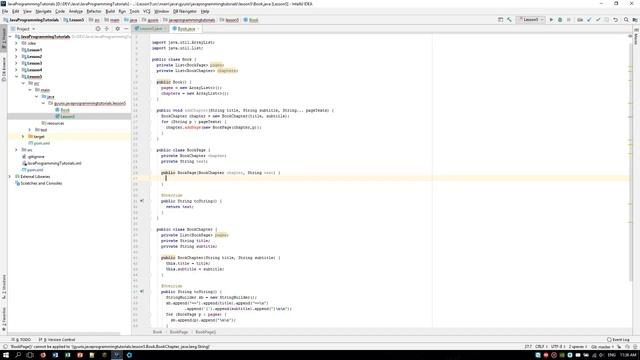Open the DB Browser tool window stripe
This screenshot has width=640, height=360.
tap(4, 69)
